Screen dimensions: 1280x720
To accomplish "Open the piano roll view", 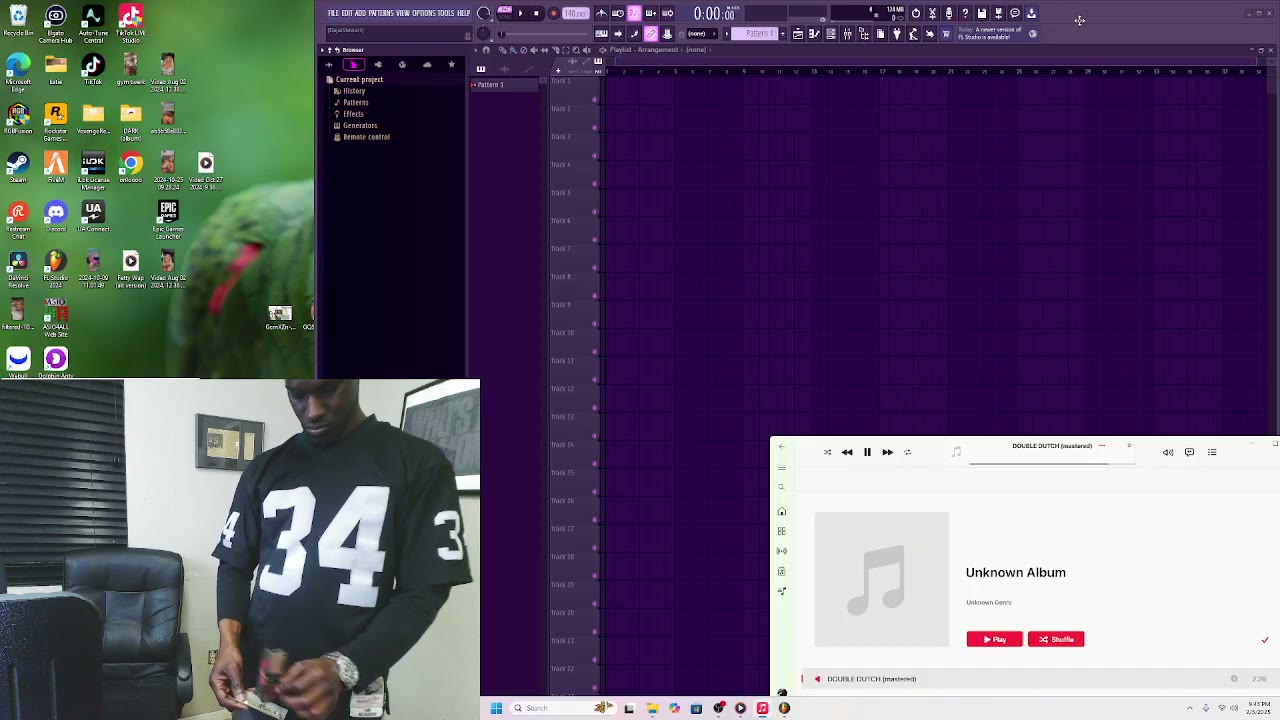I will click(814, 34).
